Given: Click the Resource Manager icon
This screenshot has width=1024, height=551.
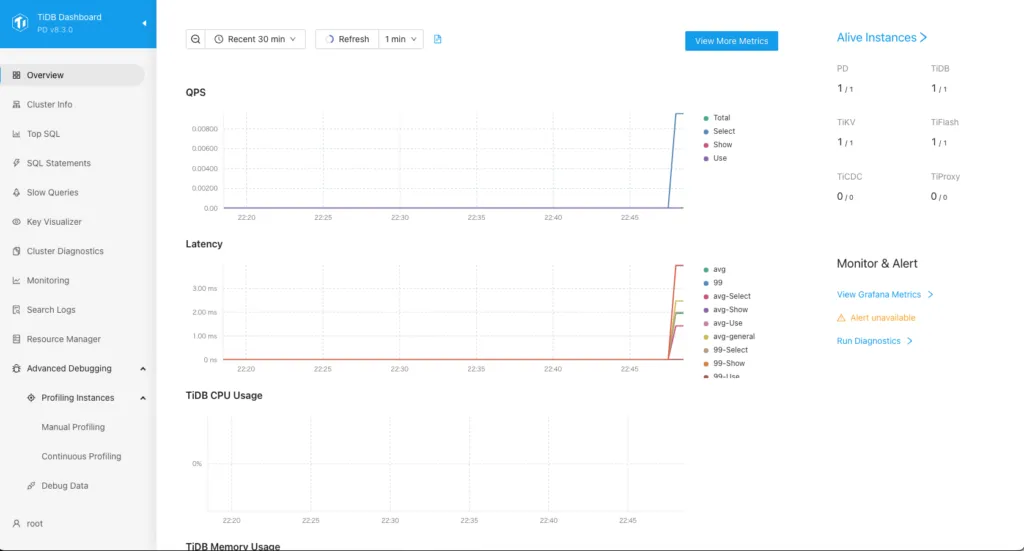Looking at the screenshot, I should pyautogui.click(x=16, y=339).
